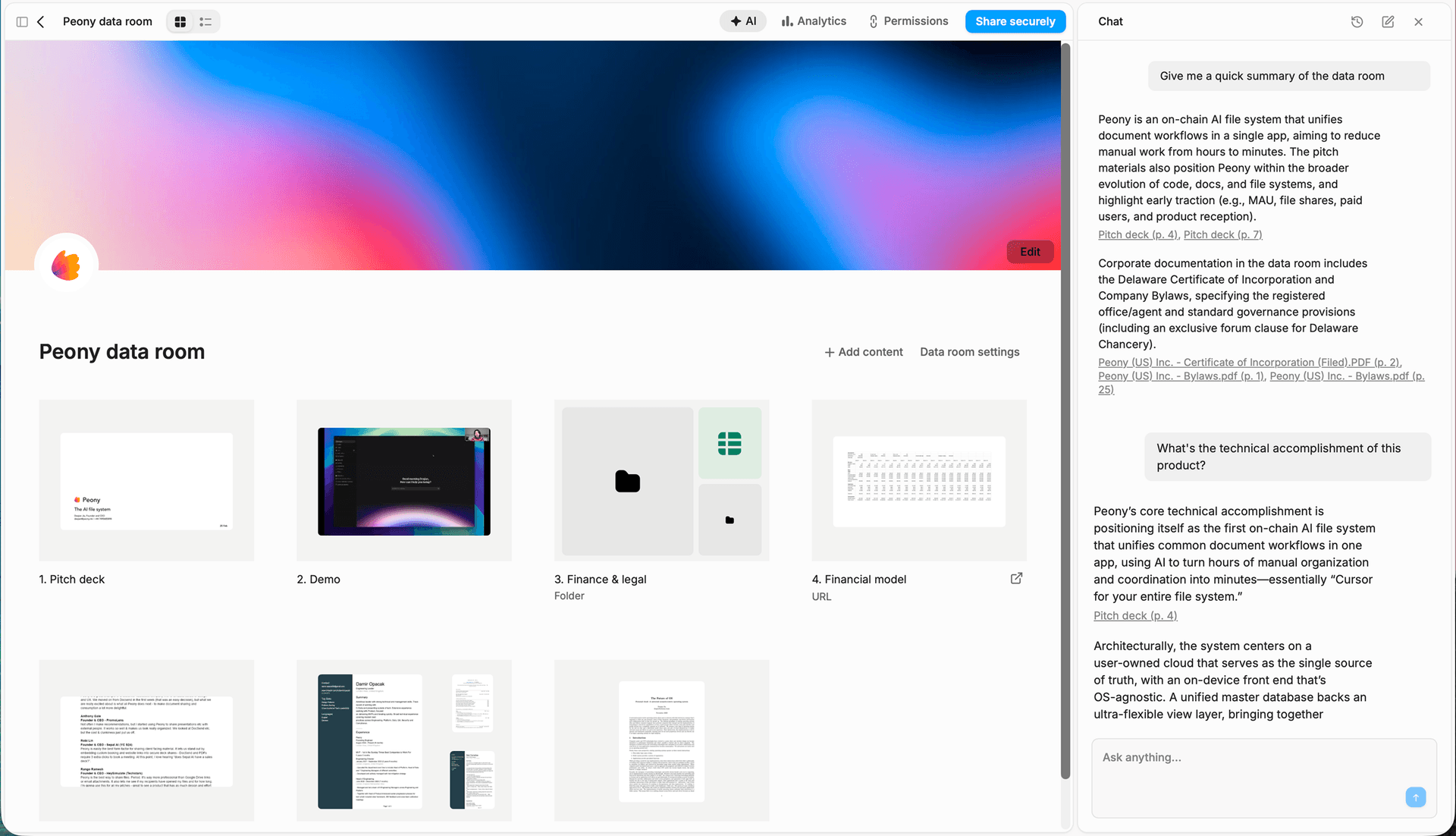Open the Permissions settings
Image resolution: width=1456 pixels, height=836 pixels.
[x=908, y=20]
